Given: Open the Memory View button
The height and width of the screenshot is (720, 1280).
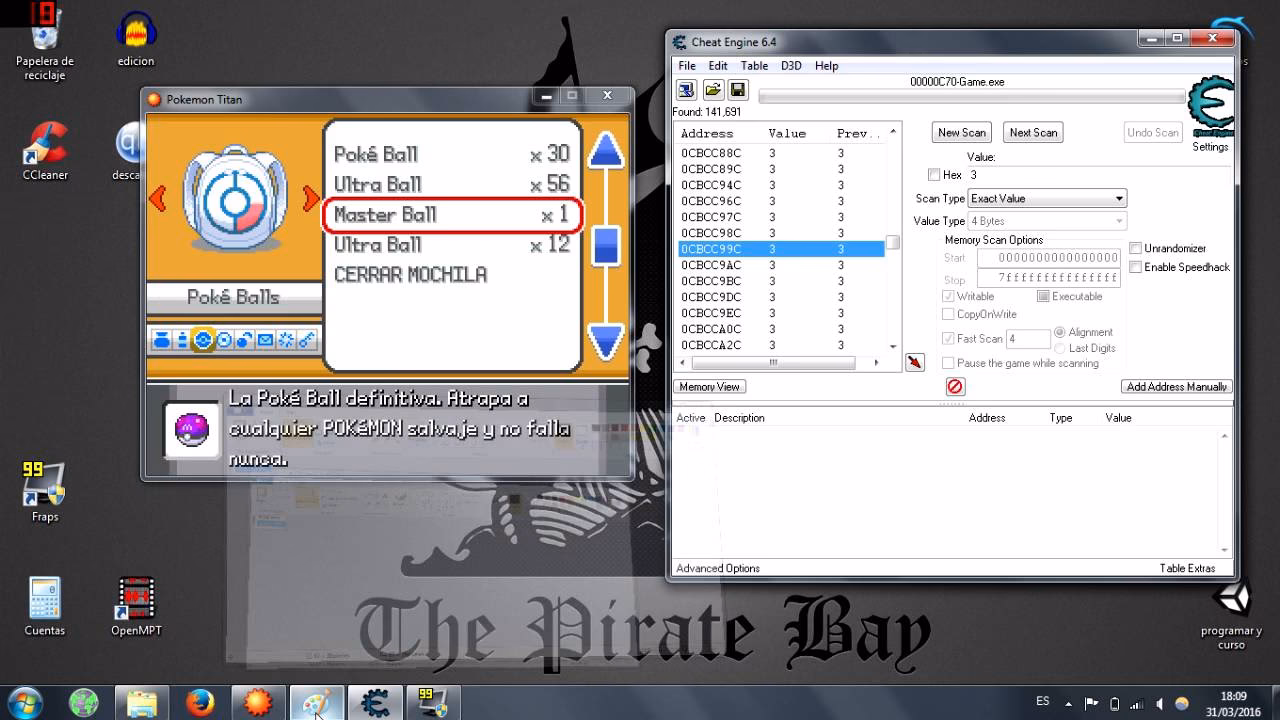Looking at the screenshot, I should coord(709,387).
